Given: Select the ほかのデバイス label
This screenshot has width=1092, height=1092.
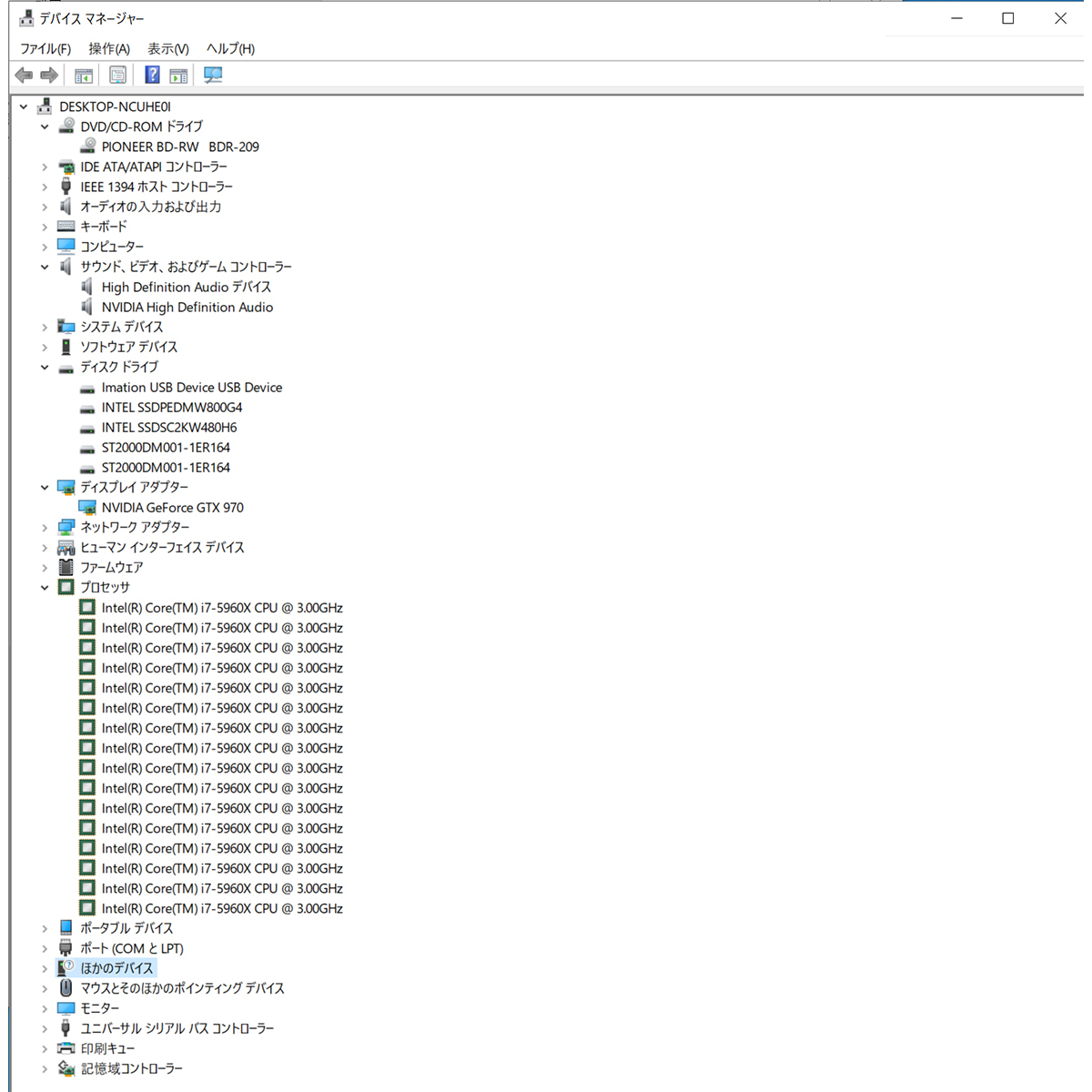Looking at the screenshot, I should click(117, 968).
